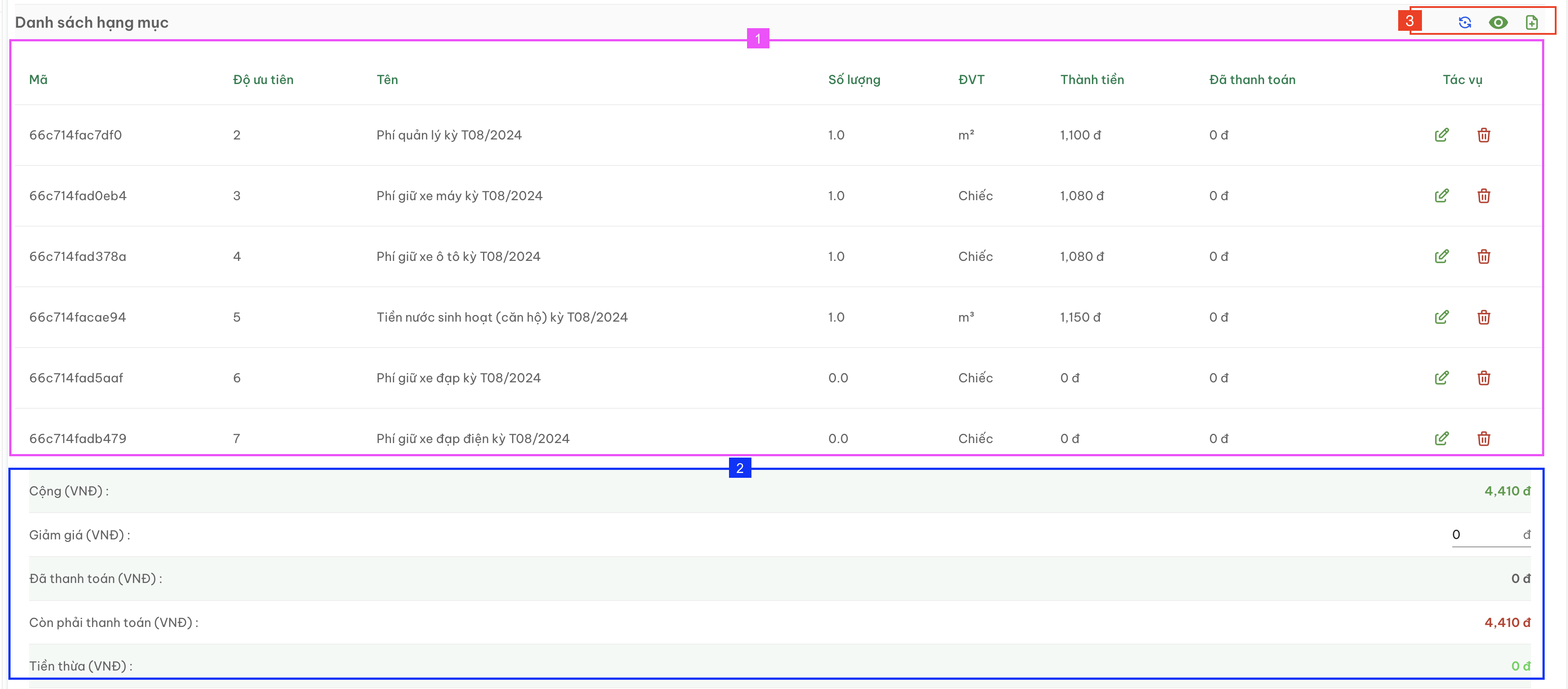Image resolution: width=1568 pixels, height=689 pixels.
Task: Edit the Phí giữ xe máy row
Action: coord(1441,196)
